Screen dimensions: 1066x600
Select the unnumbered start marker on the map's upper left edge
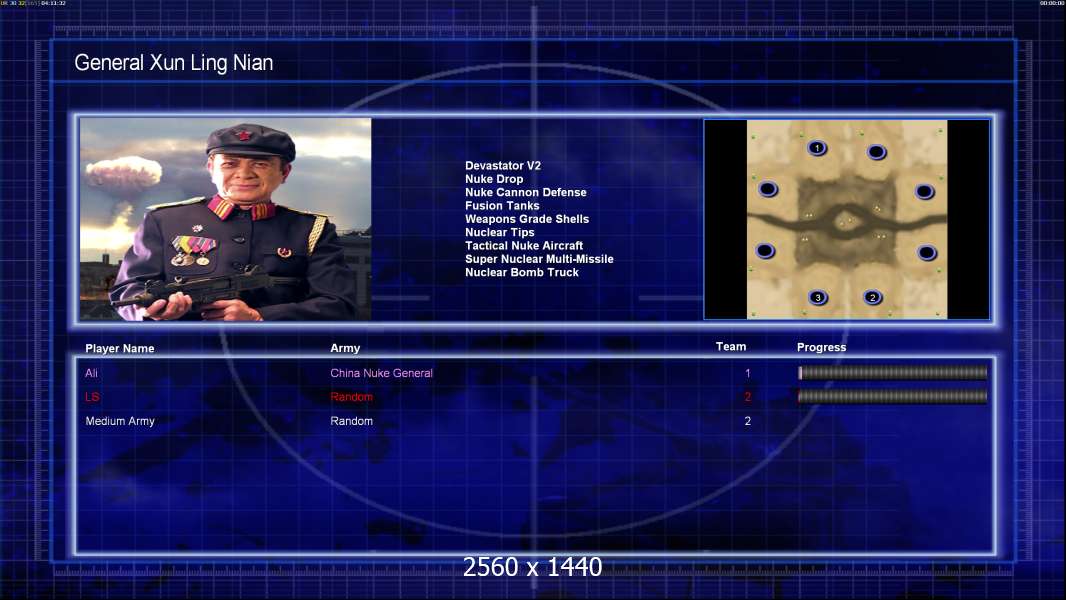click(768, 189)
